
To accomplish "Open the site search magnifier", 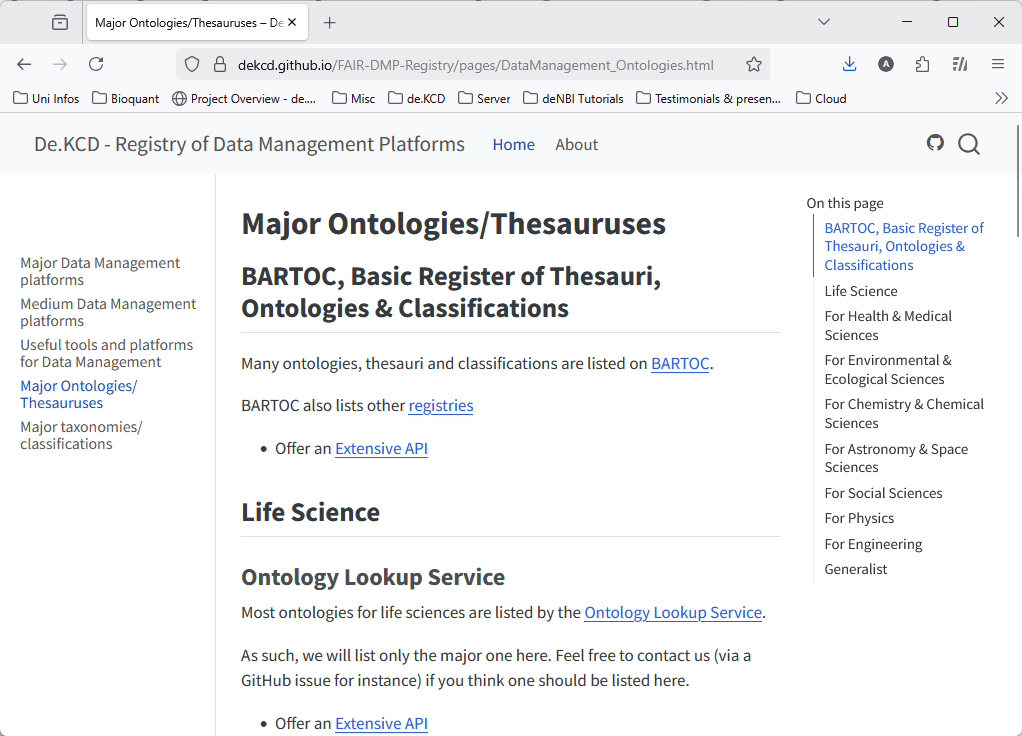I will [968, 144].
